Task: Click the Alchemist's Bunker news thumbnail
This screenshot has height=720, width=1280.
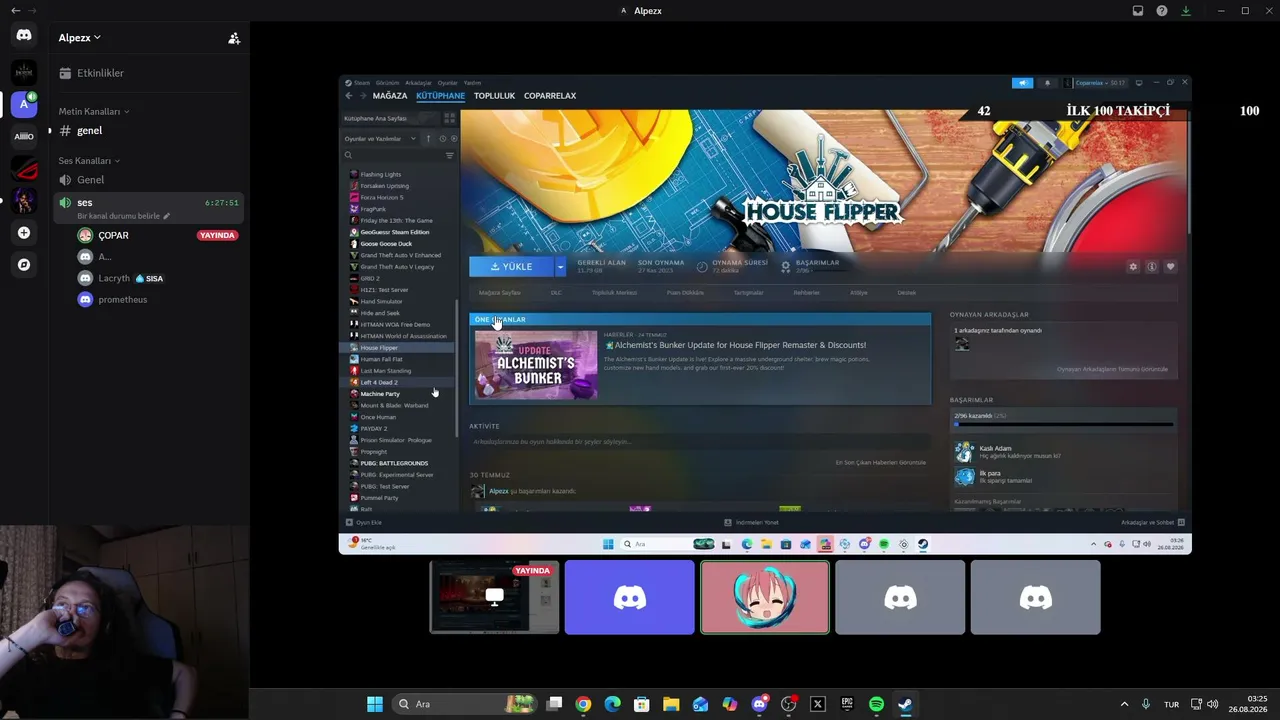Action: (x=536, y=365)
